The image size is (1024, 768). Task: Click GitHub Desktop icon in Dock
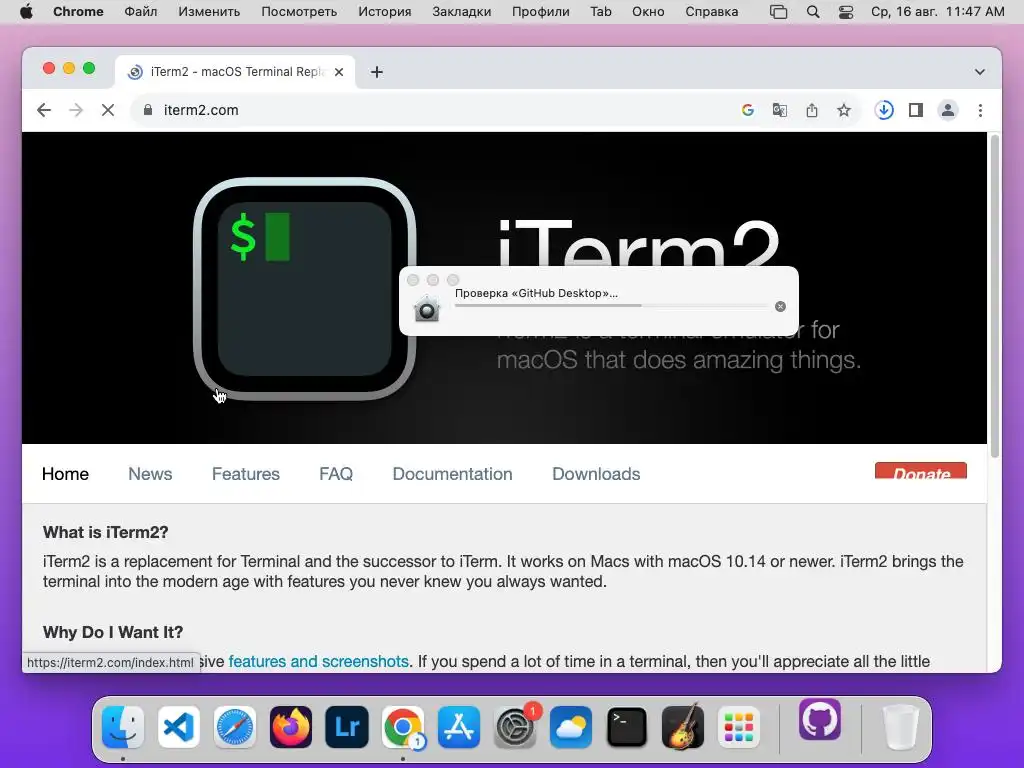pyautogui.click(x=820, y=719)
